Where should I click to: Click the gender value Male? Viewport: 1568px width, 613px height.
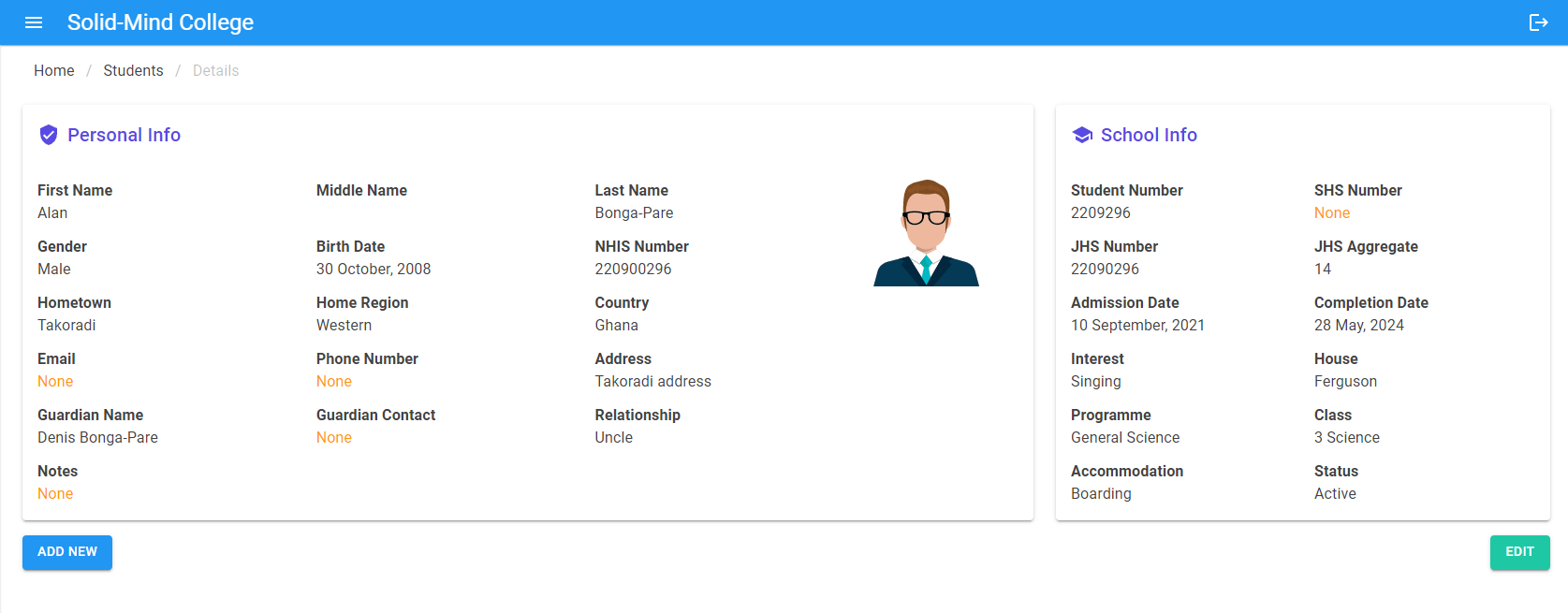tap(54, 270)
